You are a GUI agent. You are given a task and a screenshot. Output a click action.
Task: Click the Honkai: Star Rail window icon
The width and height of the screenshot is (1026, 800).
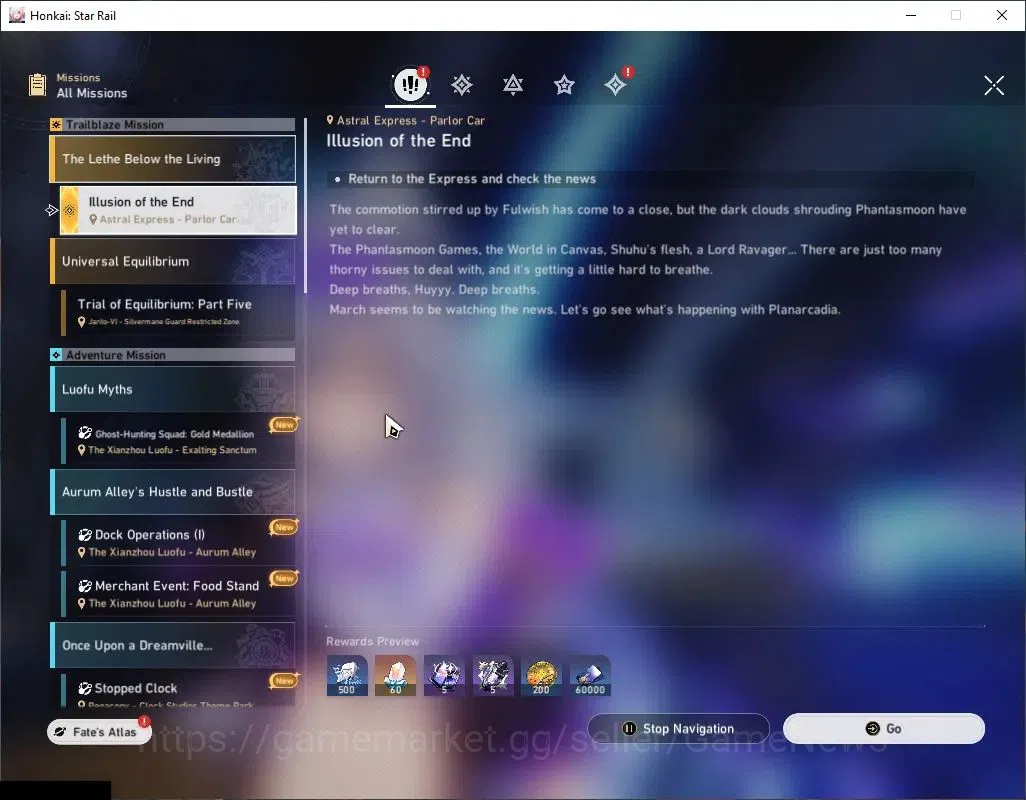click(x=16, y=15)
